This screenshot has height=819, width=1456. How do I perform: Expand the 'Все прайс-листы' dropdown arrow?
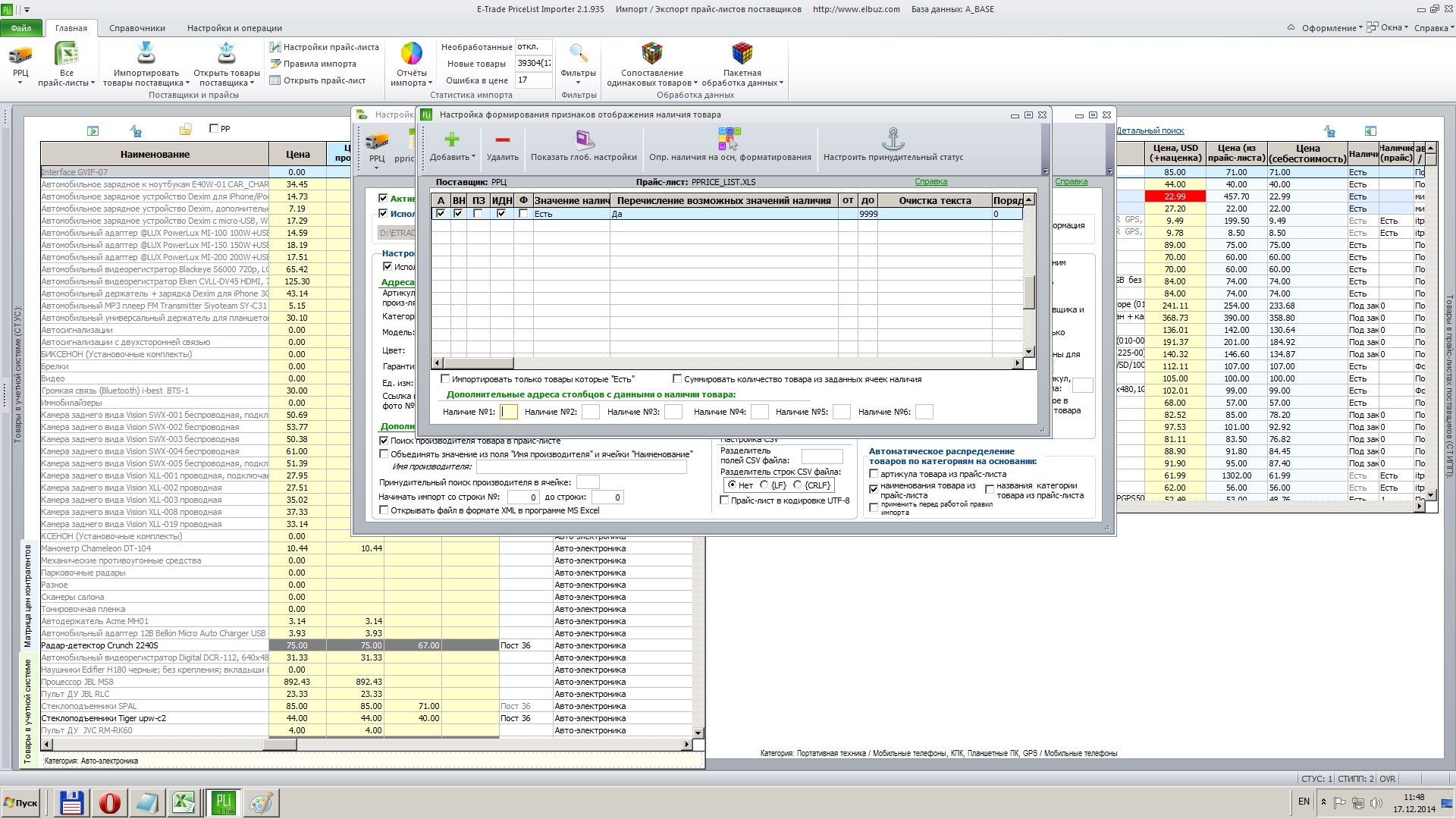[93, 83]
